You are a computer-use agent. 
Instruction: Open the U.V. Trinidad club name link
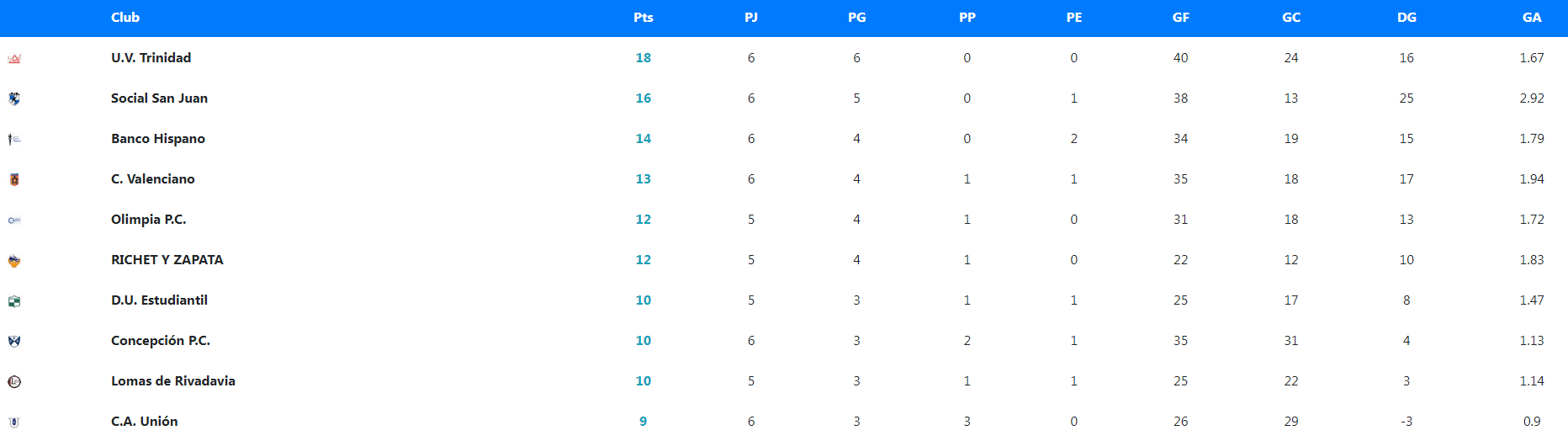151,58
